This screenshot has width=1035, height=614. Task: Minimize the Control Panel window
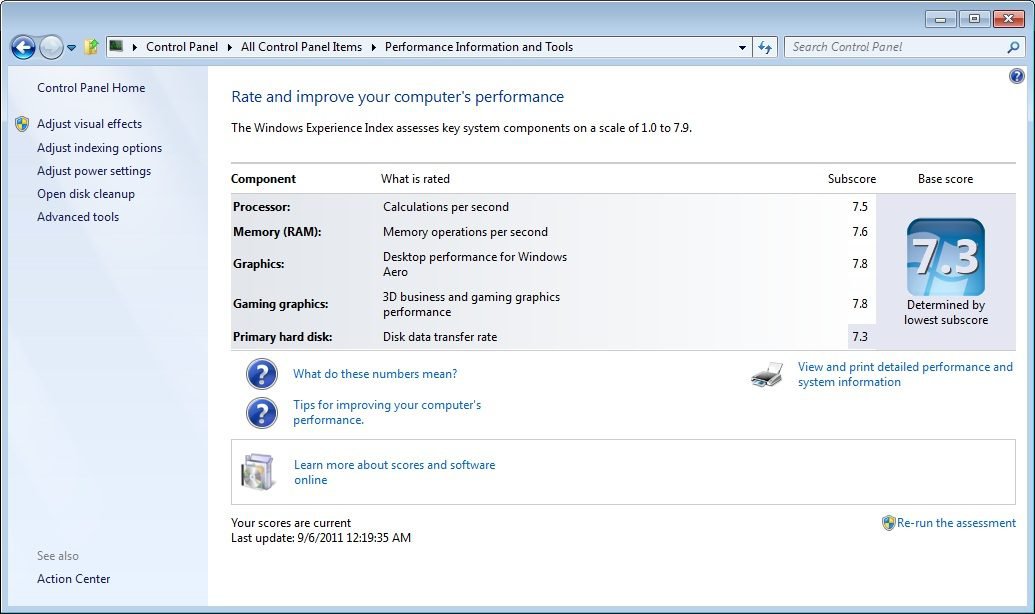coord(941,19)
